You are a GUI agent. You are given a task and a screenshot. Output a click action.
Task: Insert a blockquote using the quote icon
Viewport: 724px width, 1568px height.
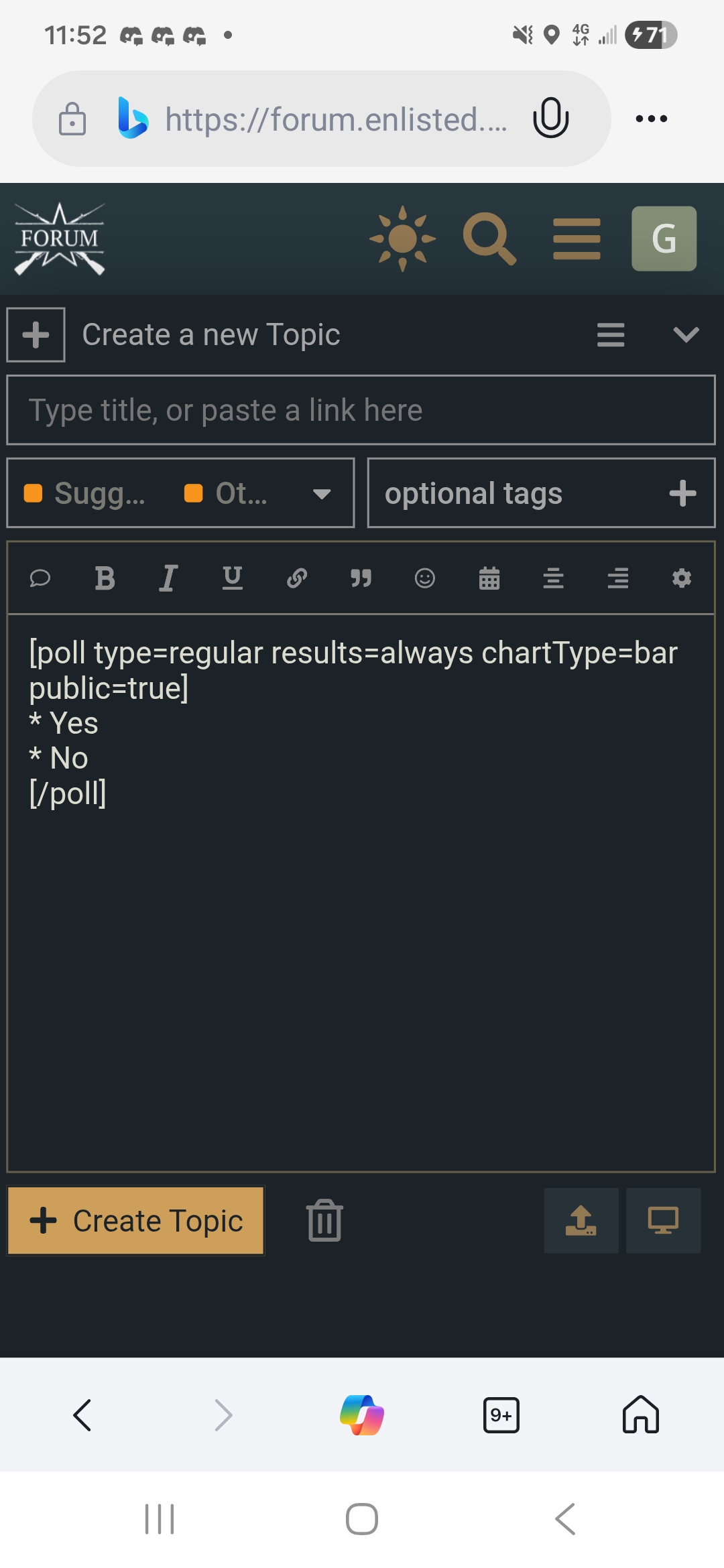(x=361, y=578)
